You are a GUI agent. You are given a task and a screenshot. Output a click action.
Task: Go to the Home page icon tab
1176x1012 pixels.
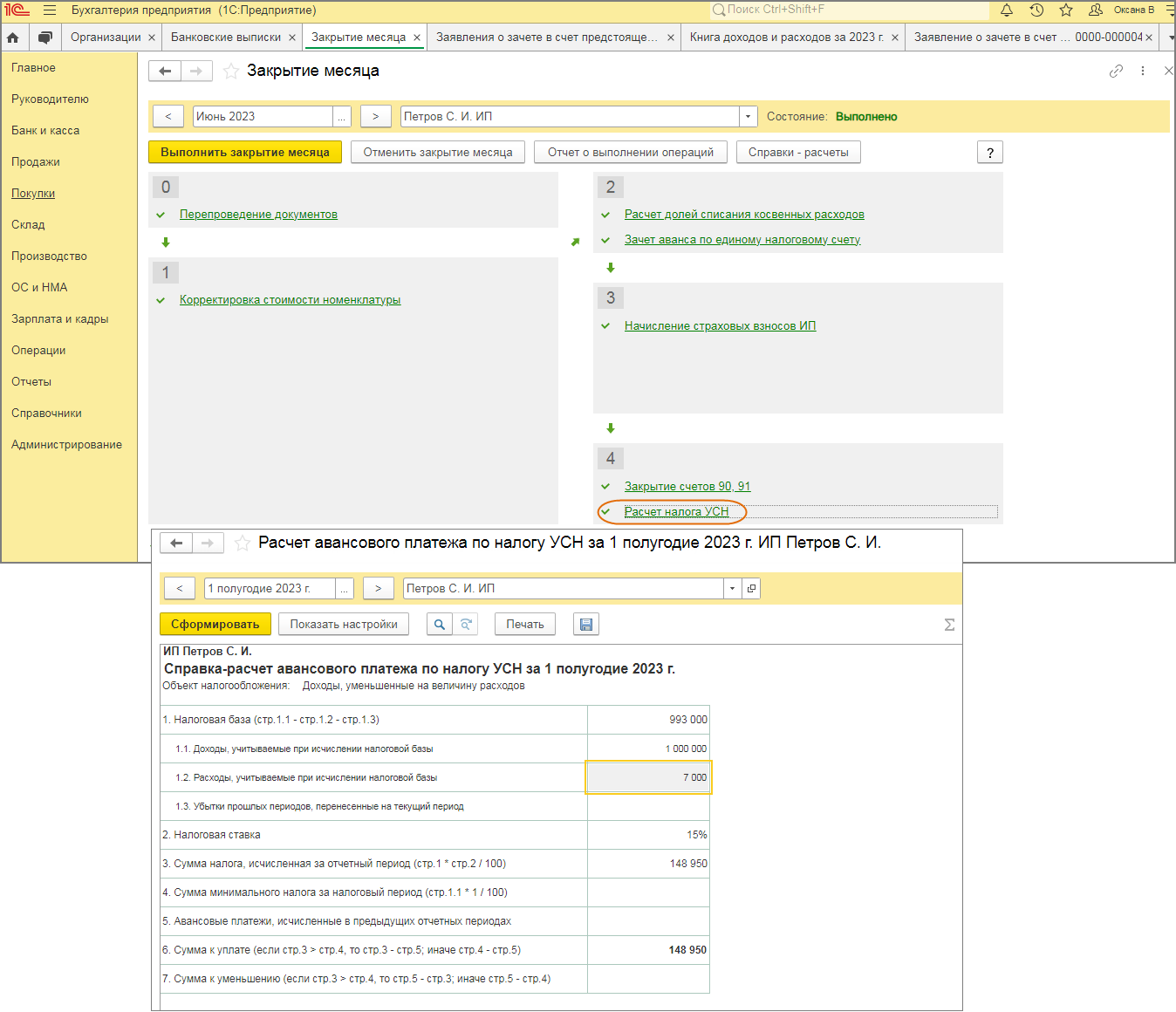pos(13,38)
